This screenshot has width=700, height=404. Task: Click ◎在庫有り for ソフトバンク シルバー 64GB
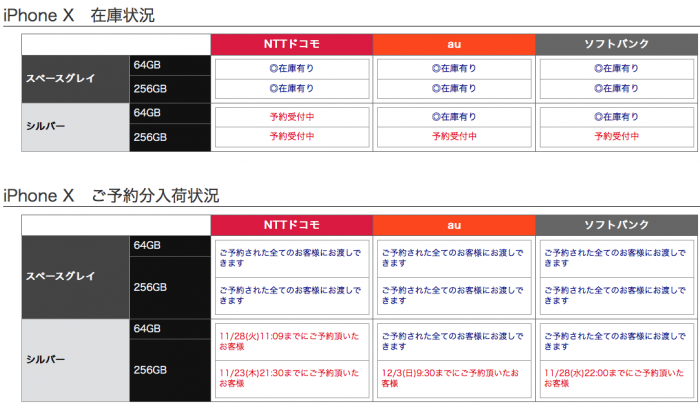pos(617,117)
